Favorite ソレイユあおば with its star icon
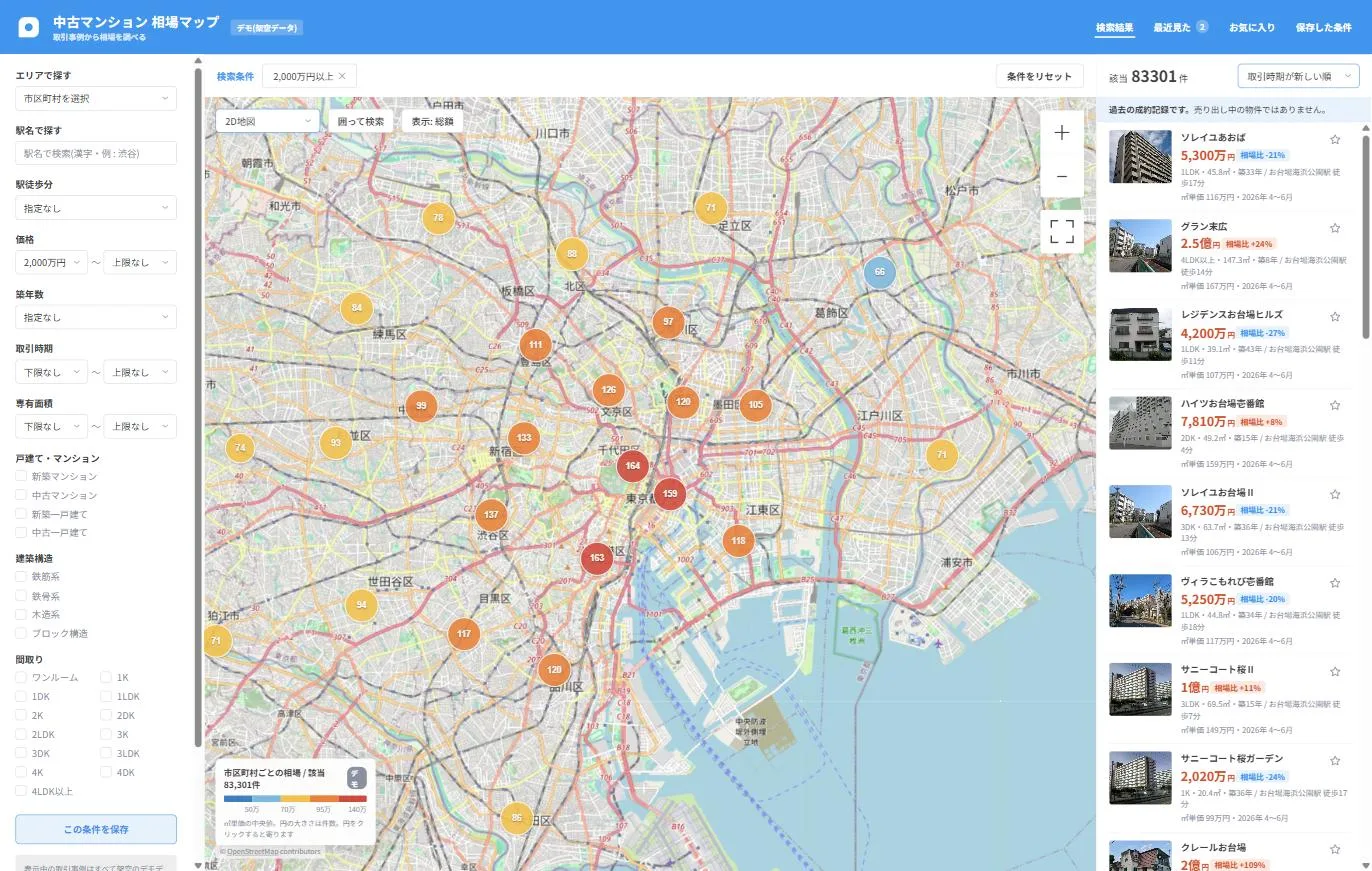Image resolution: width=1372 pixels, height=871 pixels. point(1335,140)
